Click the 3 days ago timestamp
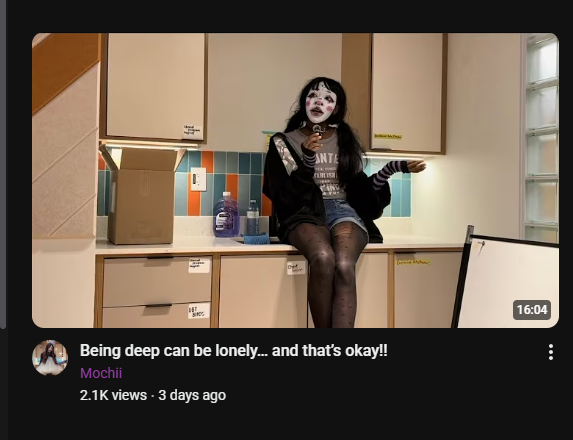 pyautogui.click(x=192, y=395)
